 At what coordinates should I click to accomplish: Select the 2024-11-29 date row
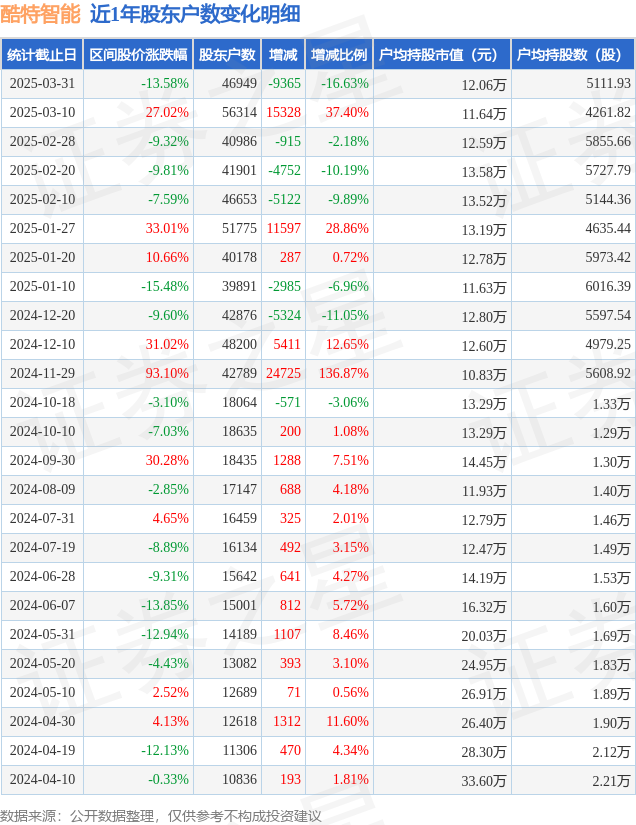(318, 374)
